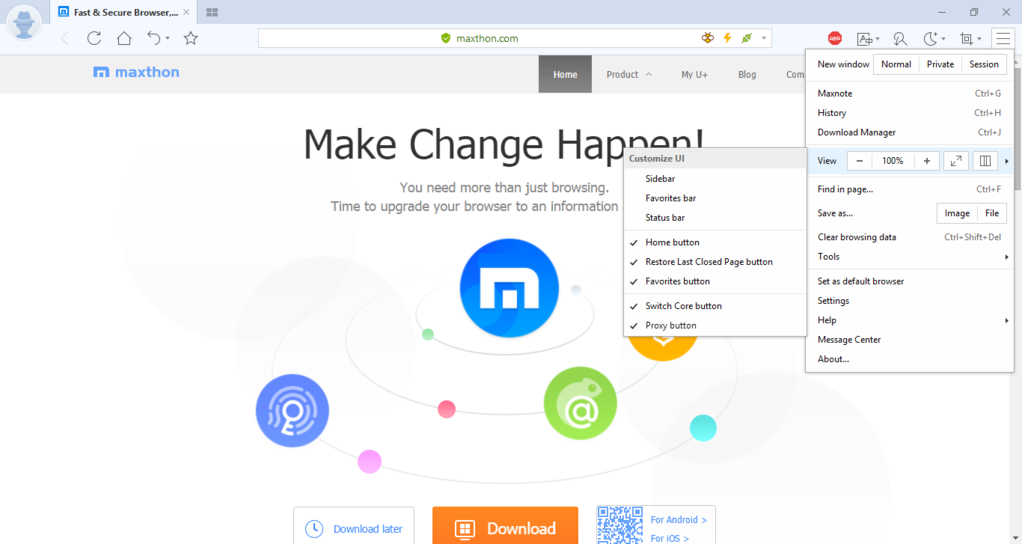
Task: Open the translate tool icon
Action: [x=864, y=39]
